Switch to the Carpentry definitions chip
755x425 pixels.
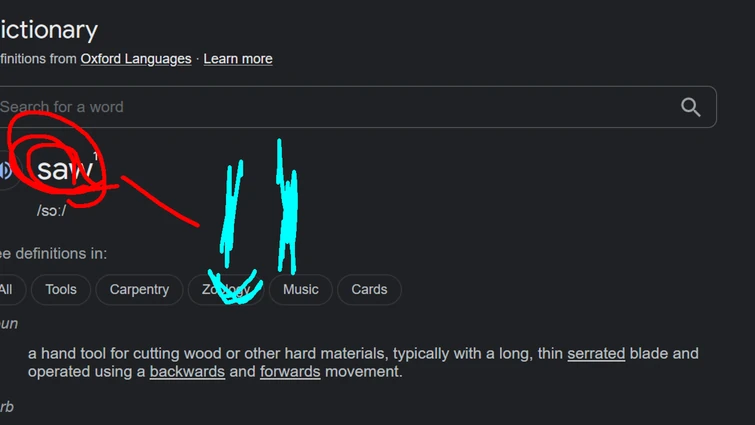click(x=139, y=289)
